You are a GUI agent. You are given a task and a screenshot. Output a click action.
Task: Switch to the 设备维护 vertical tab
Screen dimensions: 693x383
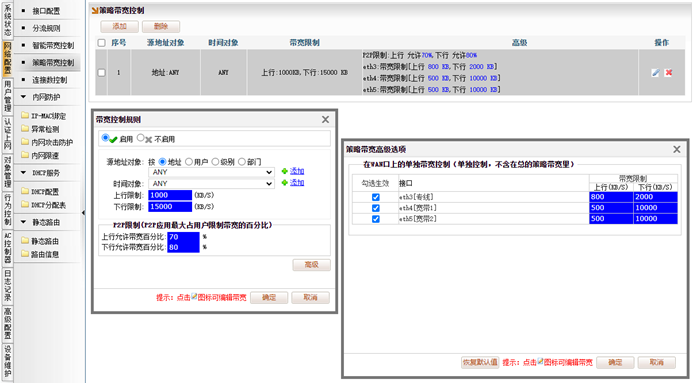(x=8, y=362)
